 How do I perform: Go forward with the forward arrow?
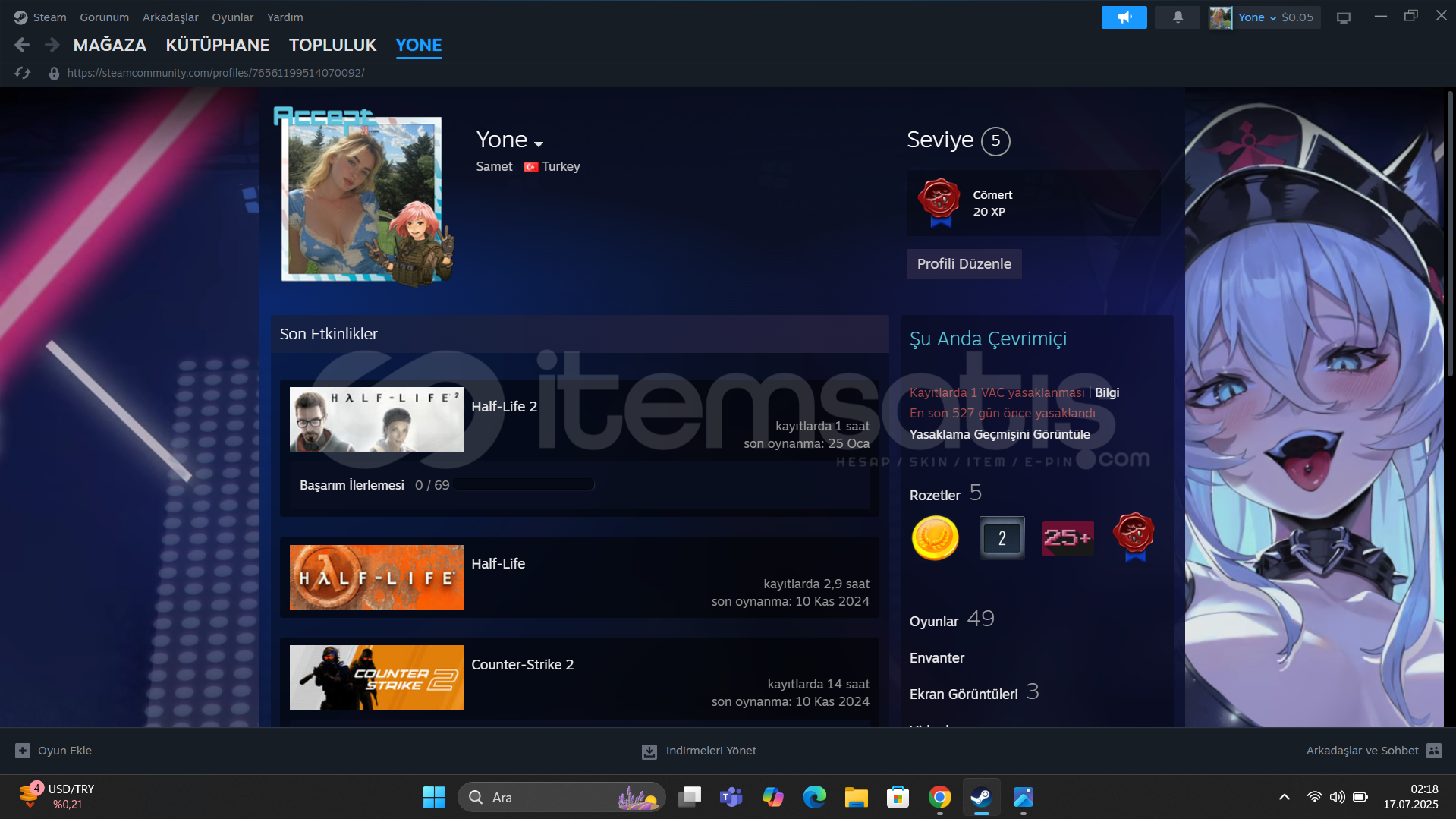(52, 46)
